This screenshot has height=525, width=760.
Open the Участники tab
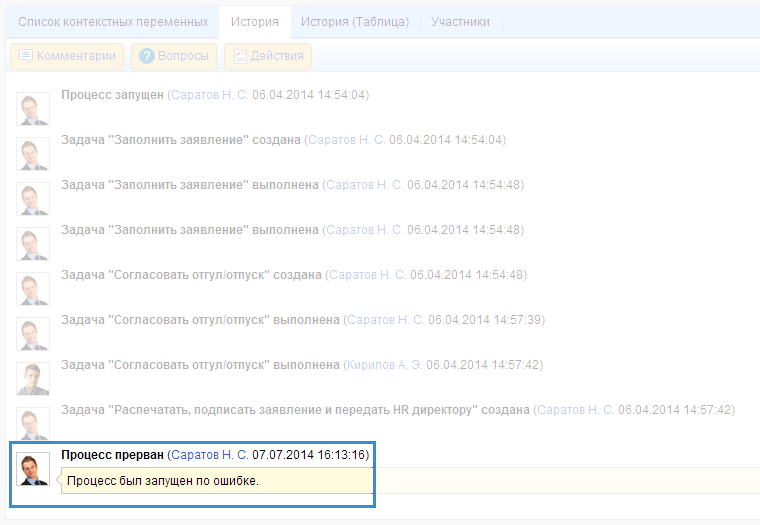click(x=460, y=22)
